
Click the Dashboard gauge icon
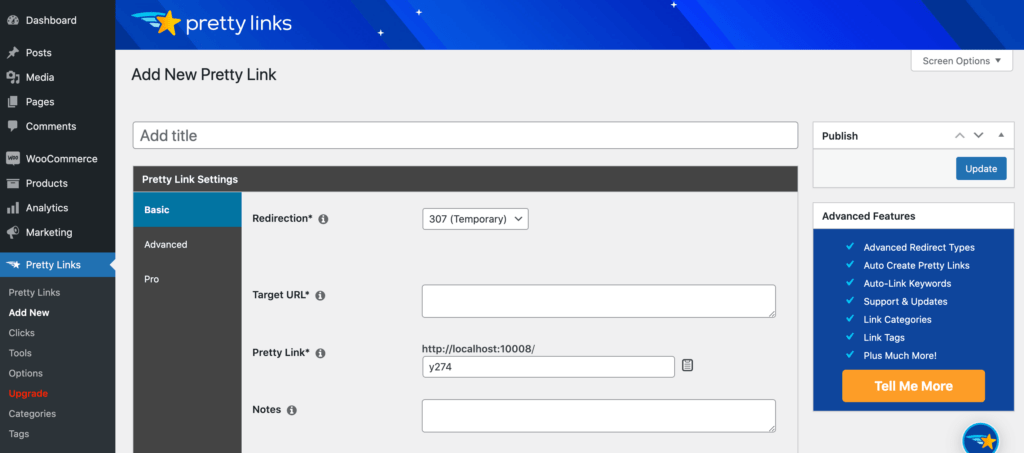pos(12,20)
